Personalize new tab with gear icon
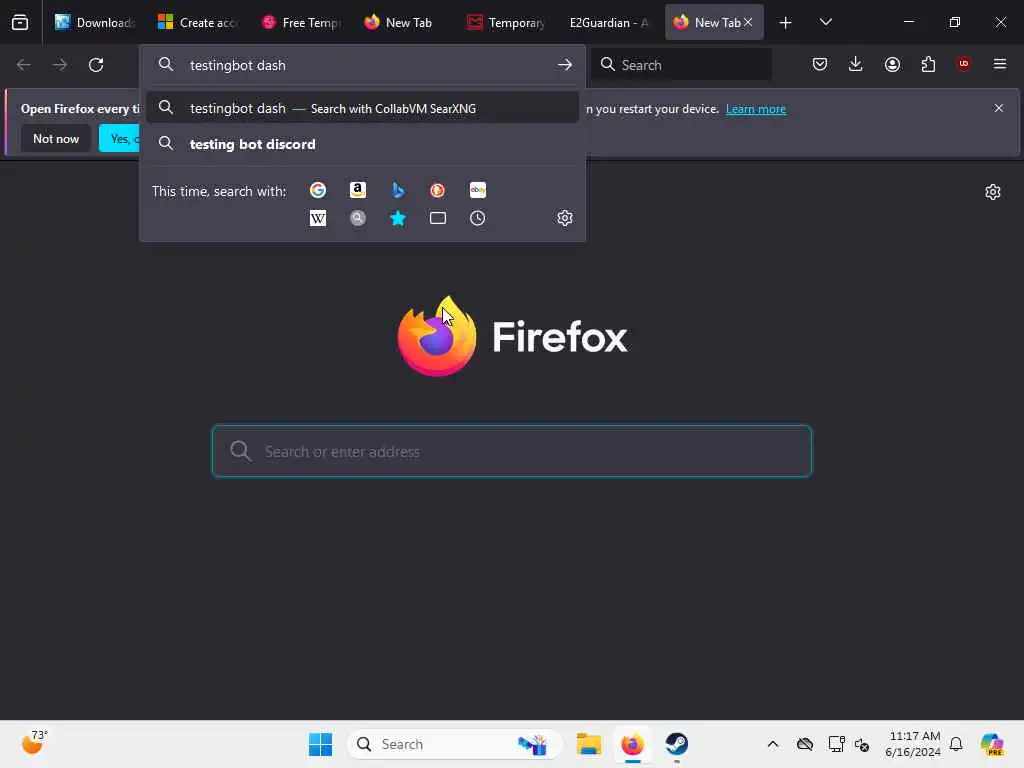 click(993, 192)
